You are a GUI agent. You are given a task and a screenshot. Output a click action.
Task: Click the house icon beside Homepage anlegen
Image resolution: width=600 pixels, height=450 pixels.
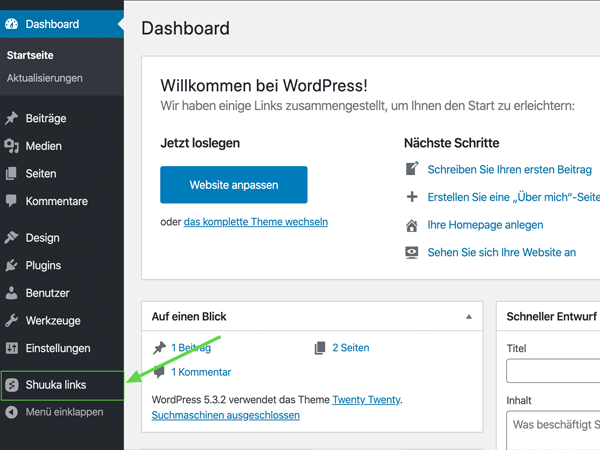pos(412,225)
